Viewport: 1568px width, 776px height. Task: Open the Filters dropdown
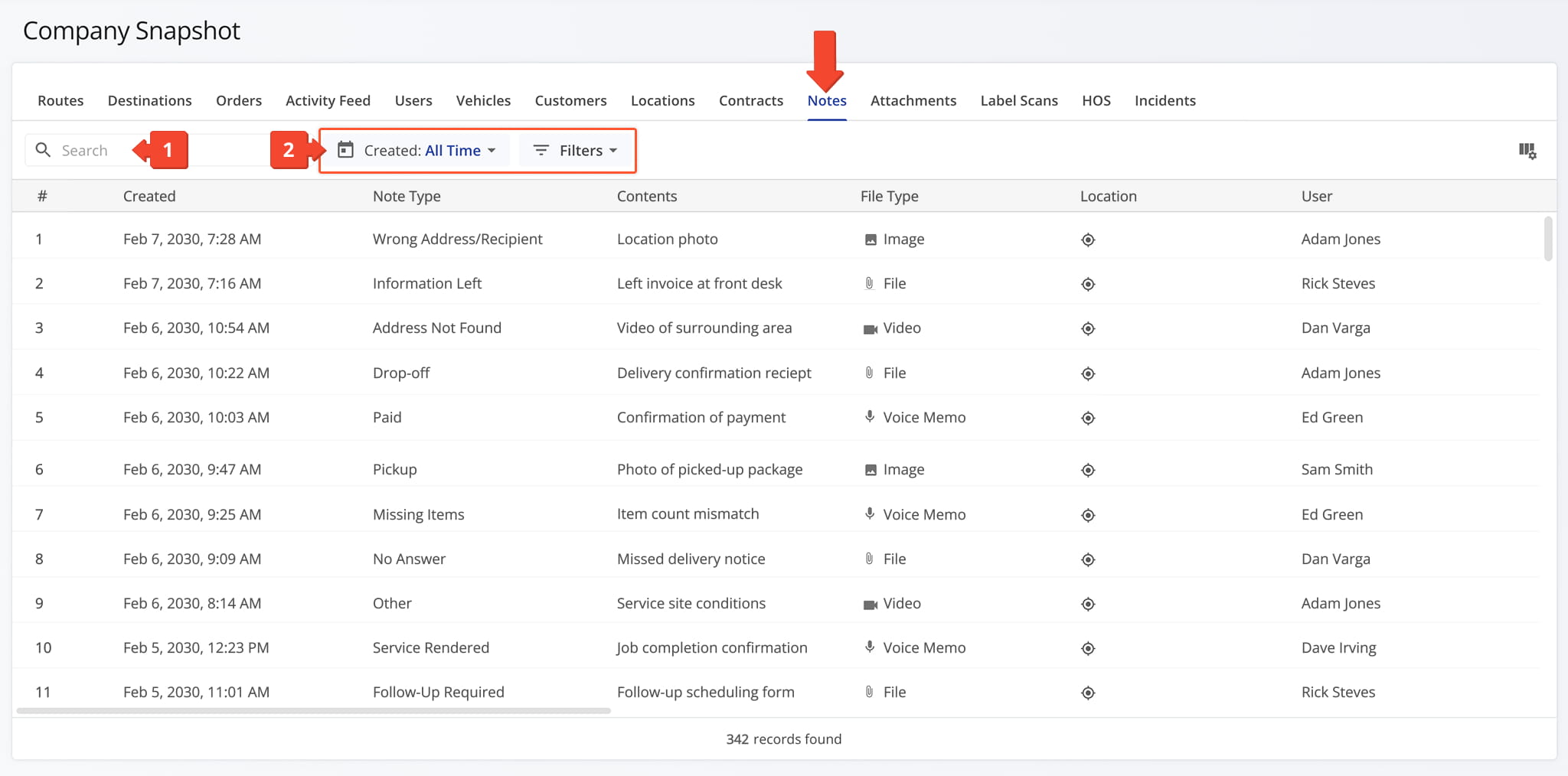(x=575, y=150)
